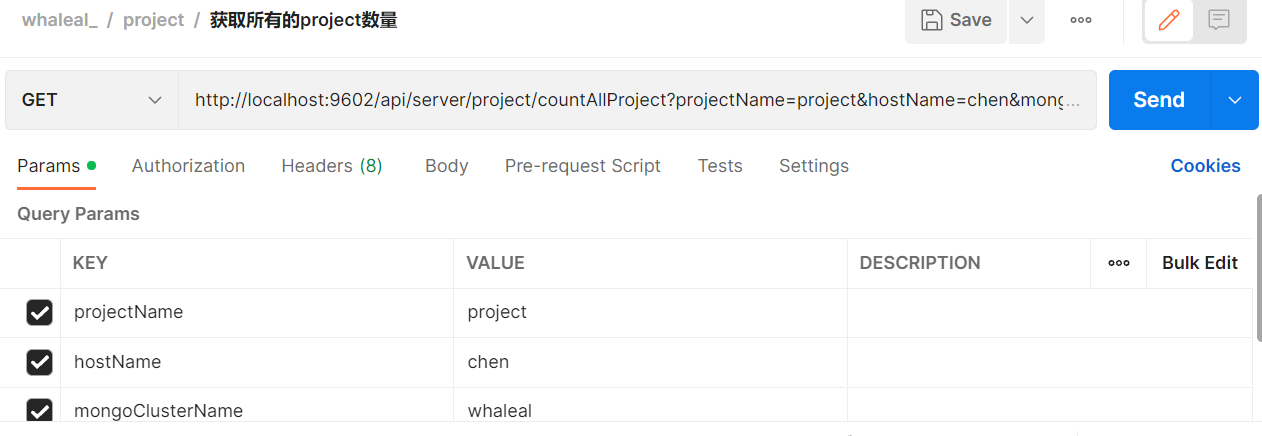Open the GET method dropdown
Viewport: 1262px width, 436px height.
pyautogui.click(x=92, y=100)
